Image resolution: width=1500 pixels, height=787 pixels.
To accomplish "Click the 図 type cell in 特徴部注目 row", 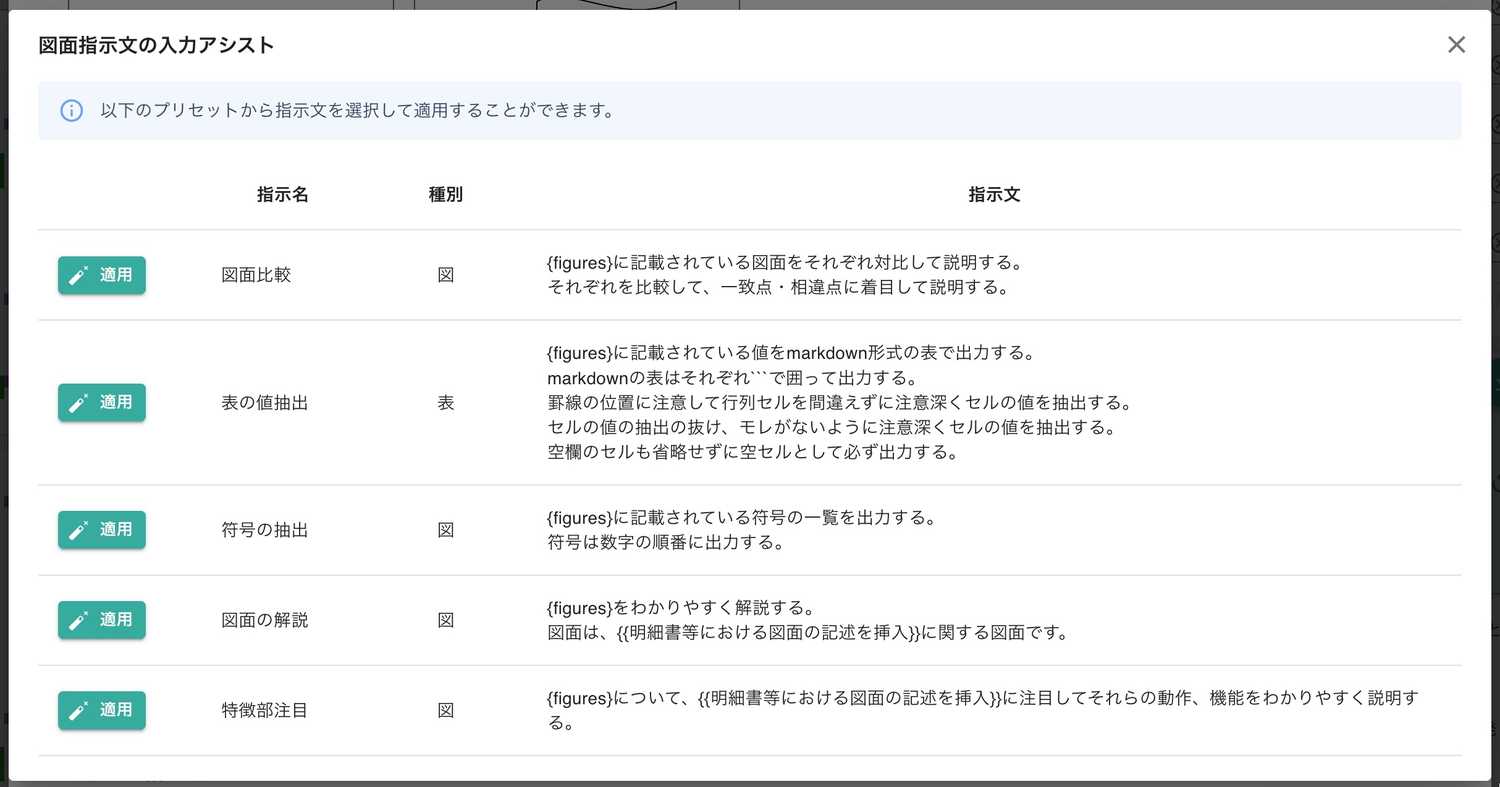I will [x=446, y=710].
